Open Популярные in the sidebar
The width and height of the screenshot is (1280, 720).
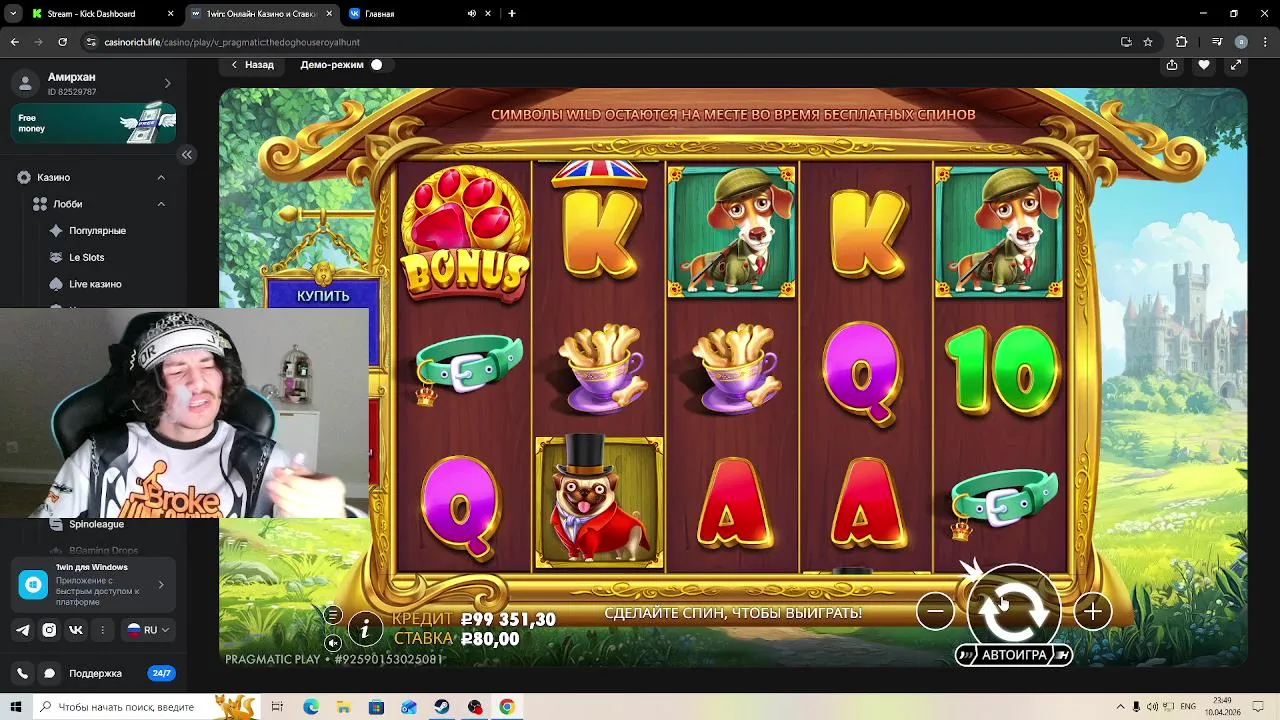tap(97, 230)
